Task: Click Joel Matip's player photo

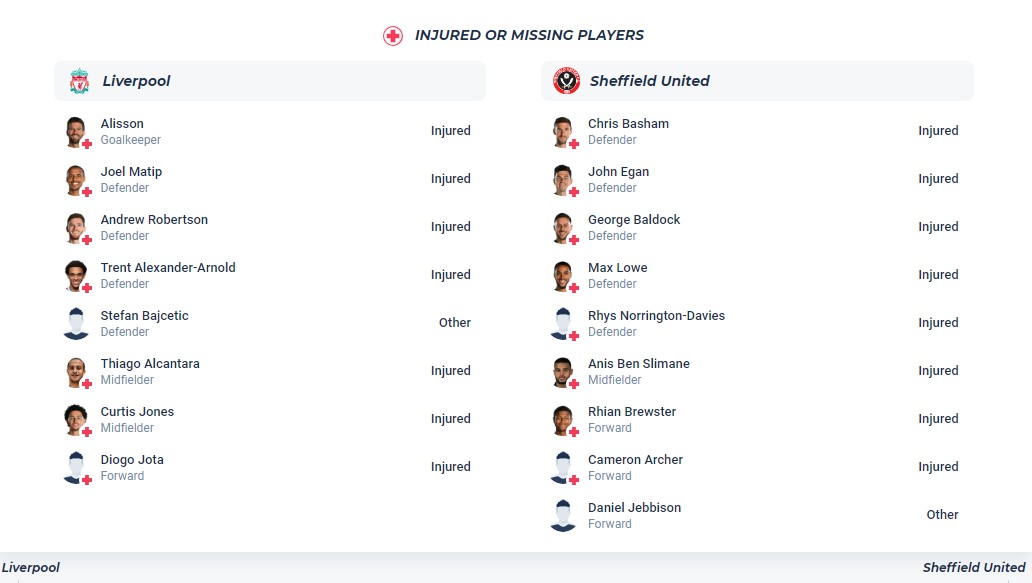Action: 76,179
